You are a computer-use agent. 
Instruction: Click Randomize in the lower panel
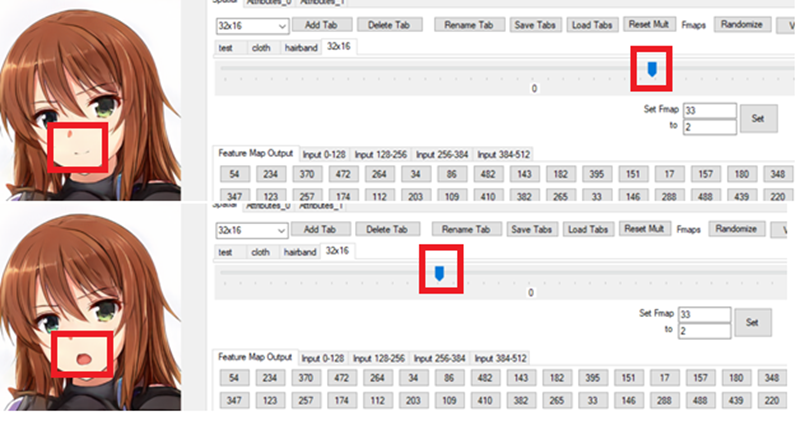(x=736, y=229)
